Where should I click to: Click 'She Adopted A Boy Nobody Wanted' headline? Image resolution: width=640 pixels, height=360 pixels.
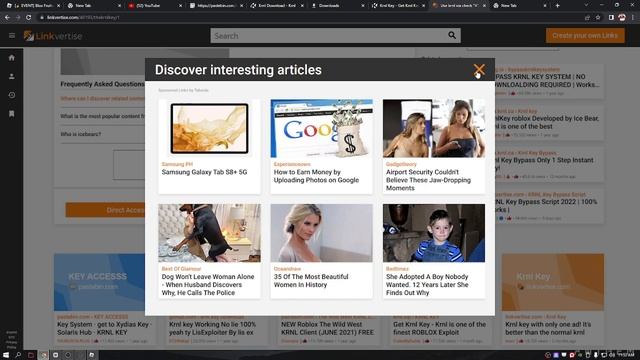coord(427,284)
